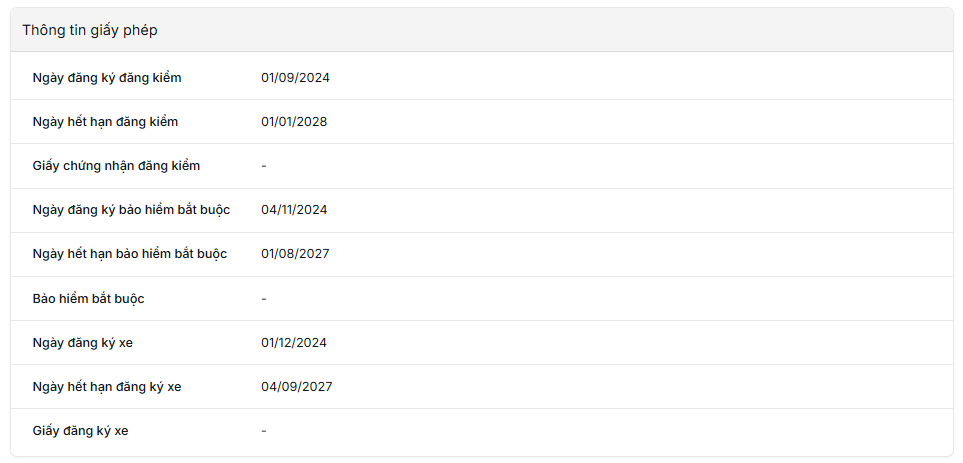
Task: Click the dash value for Bảo hiểm bắt buộc
Action: point(264,299)
